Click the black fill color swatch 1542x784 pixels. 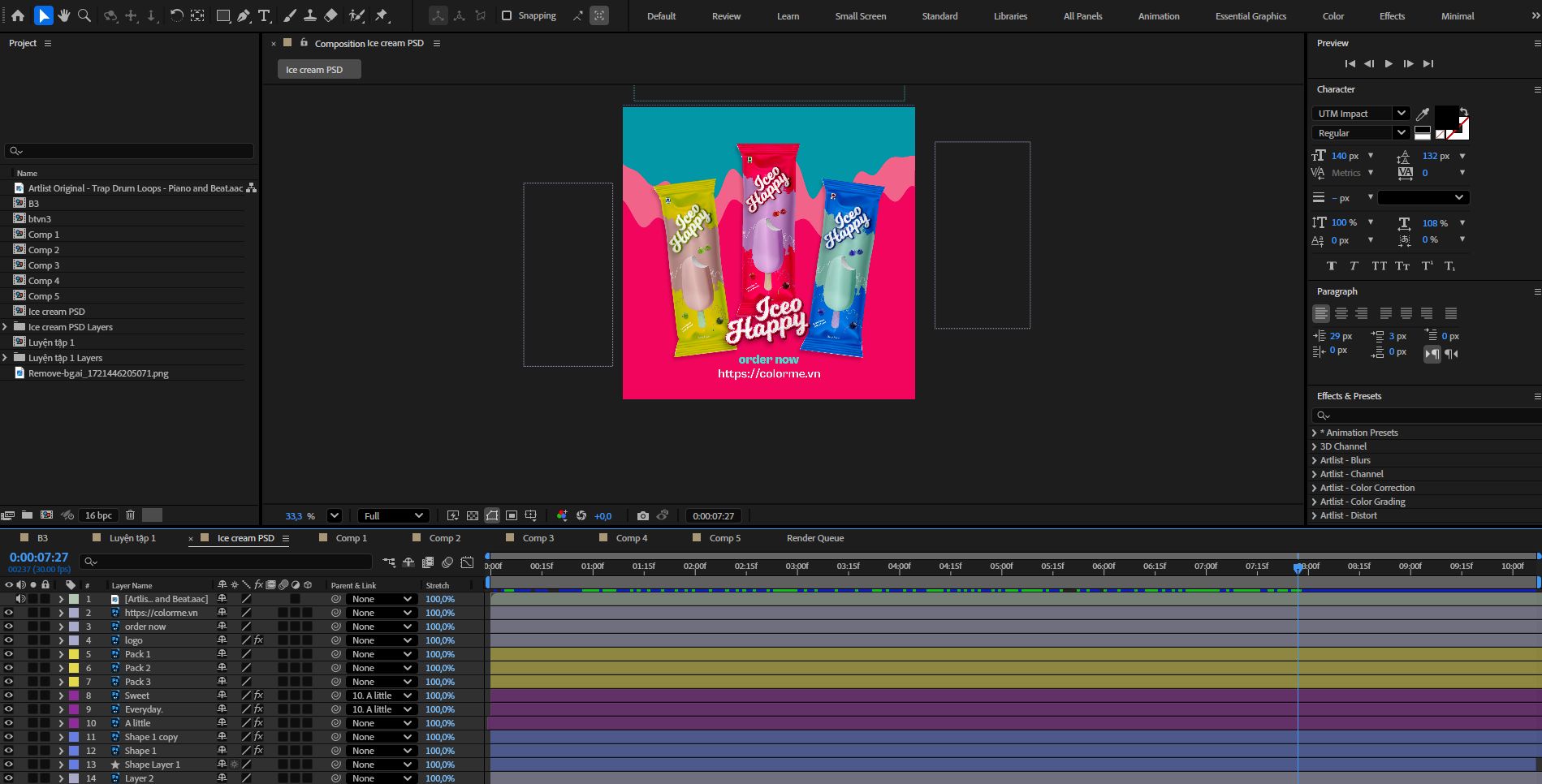point(1445,116)
